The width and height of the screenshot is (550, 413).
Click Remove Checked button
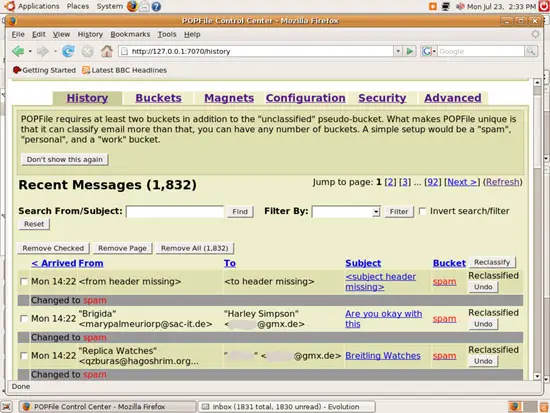pyautogui.click(x=53, y=248)
